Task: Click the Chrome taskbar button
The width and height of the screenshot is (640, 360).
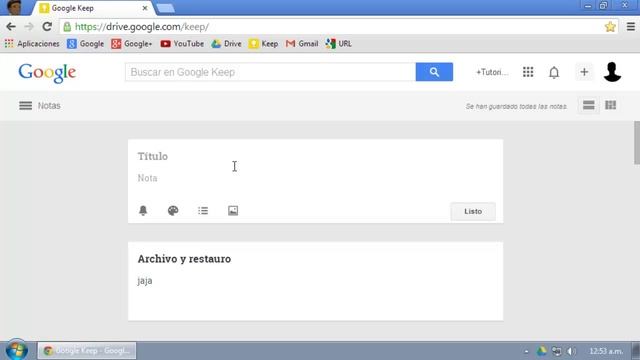Action: pyautogui.click(x=87, y=351)
